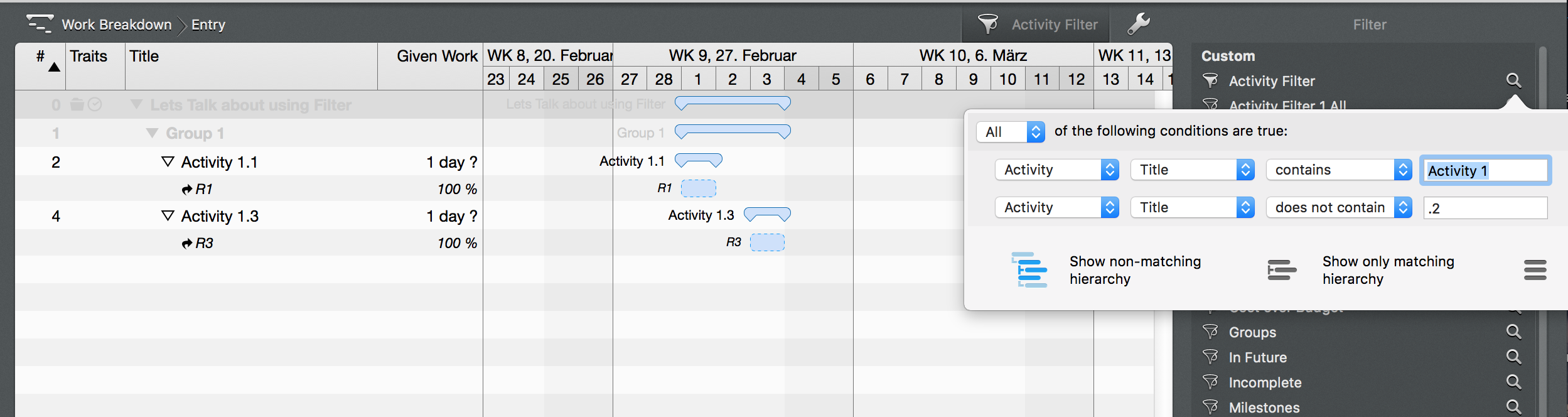Click the funnel icon next to Groups filter
Image resolution: width=1568 pixels, height=417 pixels.
(x=1211, y=332)
